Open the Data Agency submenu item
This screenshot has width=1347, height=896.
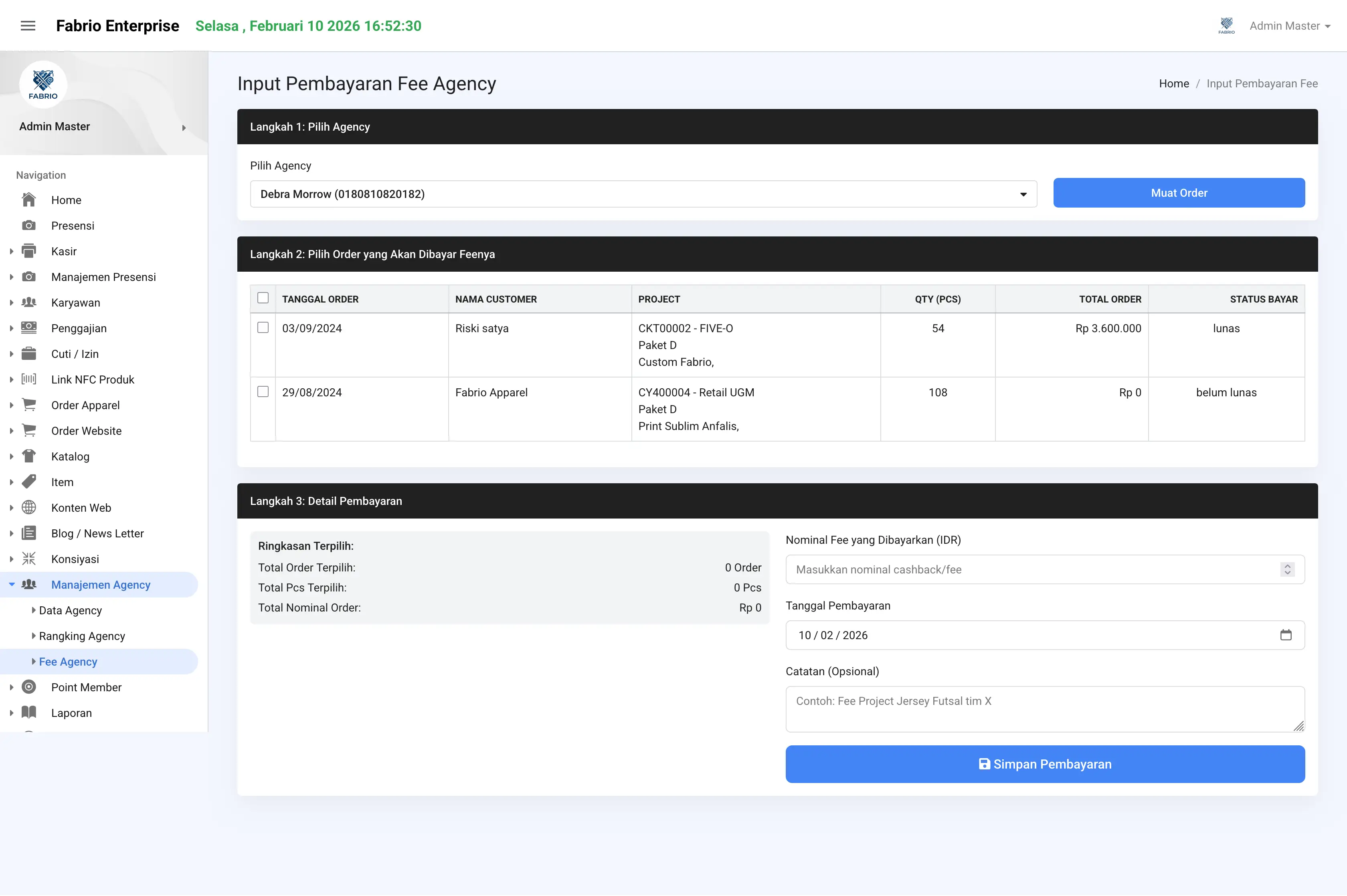coord(70,610)
